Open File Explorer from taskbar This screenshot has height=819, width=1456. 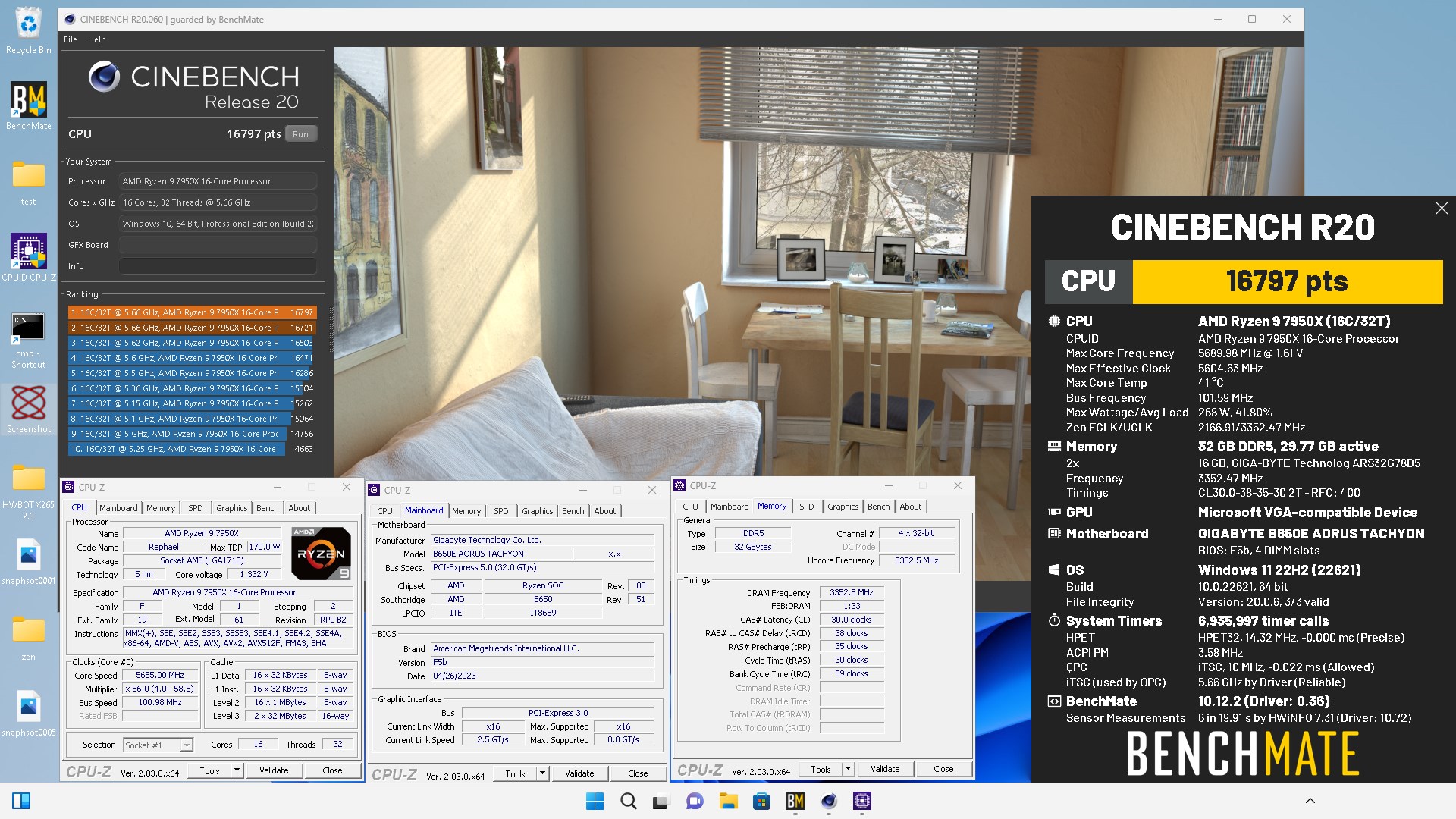coord(728,801)
